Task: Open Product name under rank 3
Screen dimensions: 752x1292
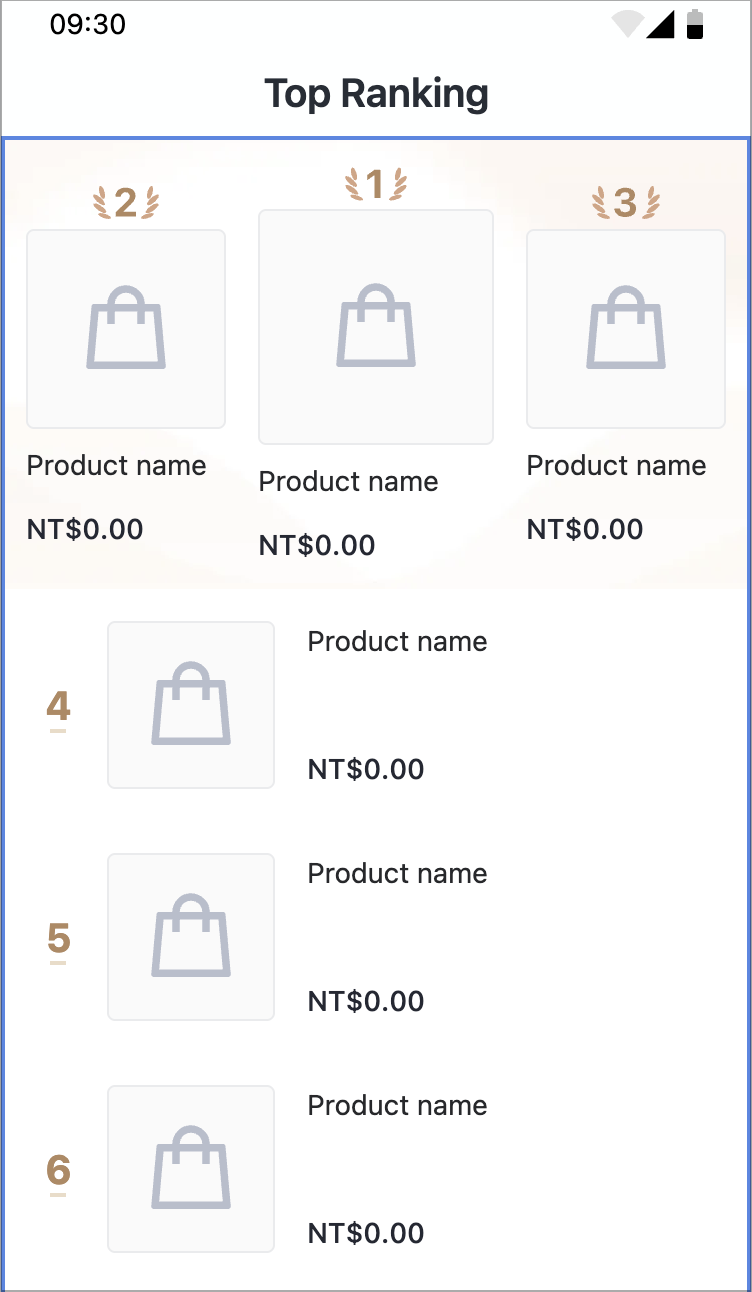Action: click(616, 466)
